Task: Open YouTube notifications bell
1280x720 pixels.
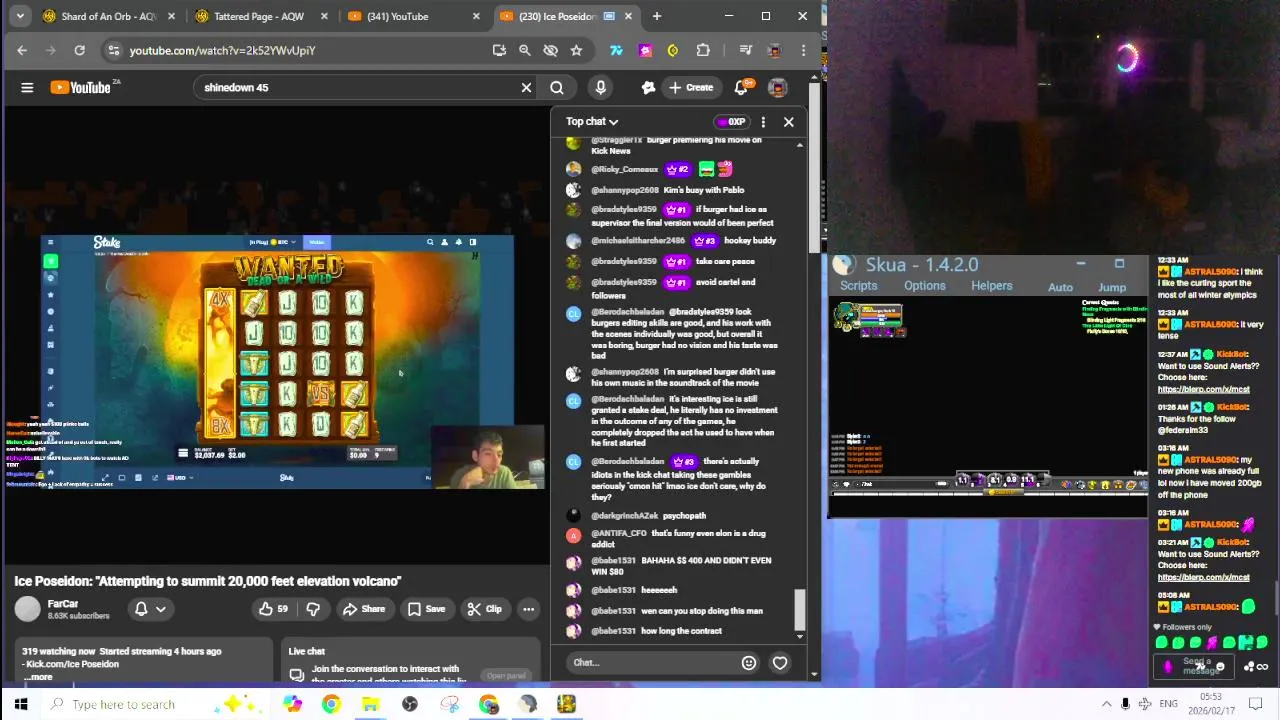Action: [x=741, y=87]
